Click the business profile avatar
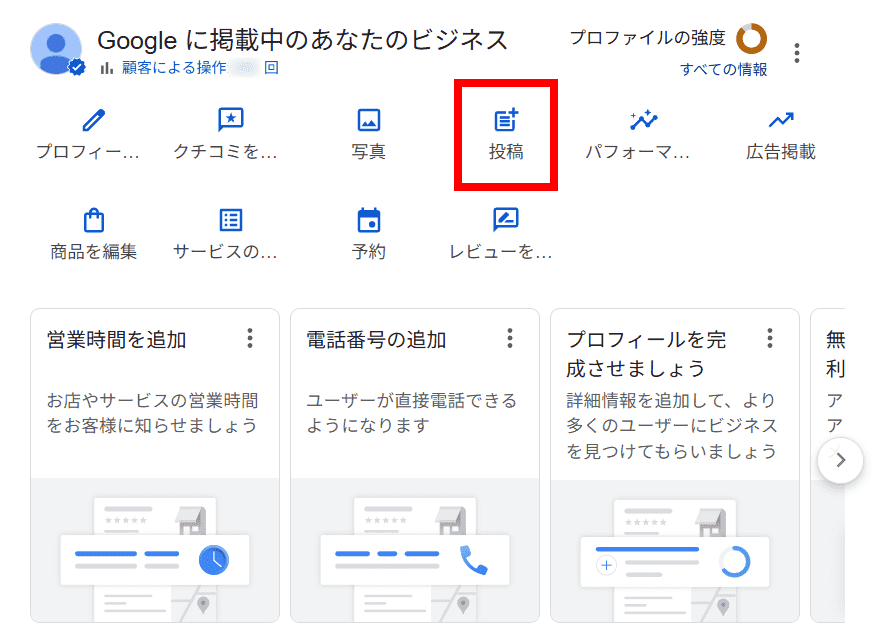 click(x=57, y=49)
